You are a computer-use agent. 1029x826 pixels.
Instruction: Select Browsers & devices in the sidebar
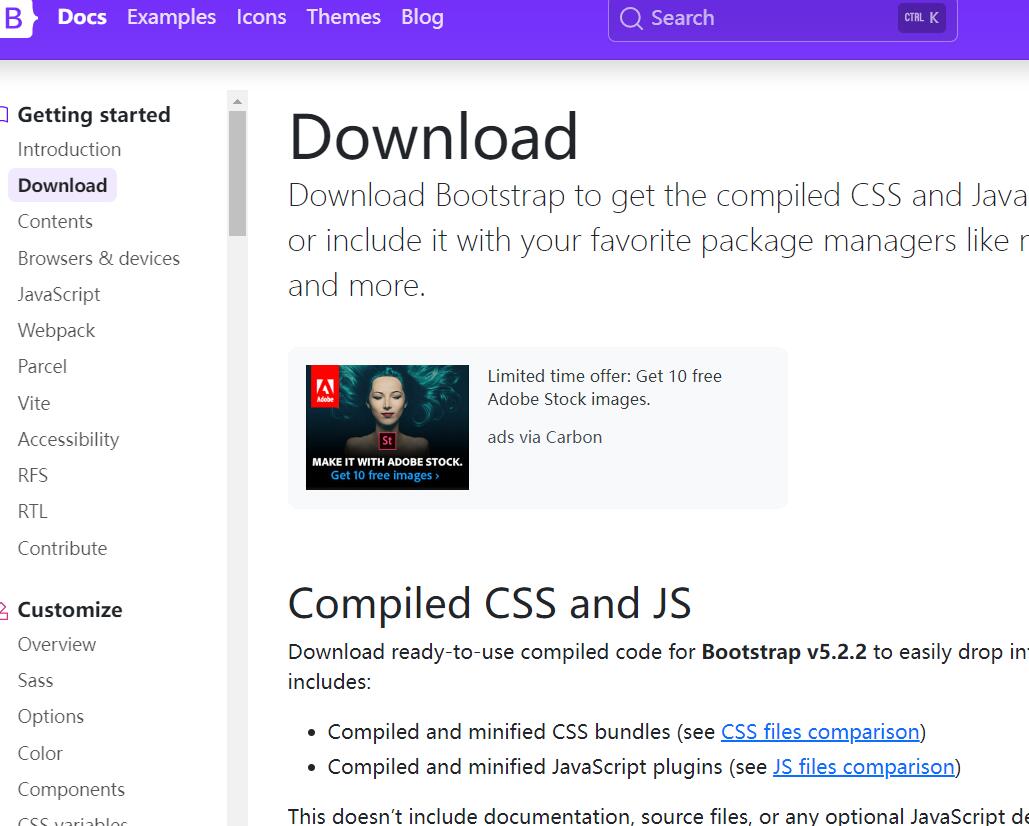click(98, 258)
